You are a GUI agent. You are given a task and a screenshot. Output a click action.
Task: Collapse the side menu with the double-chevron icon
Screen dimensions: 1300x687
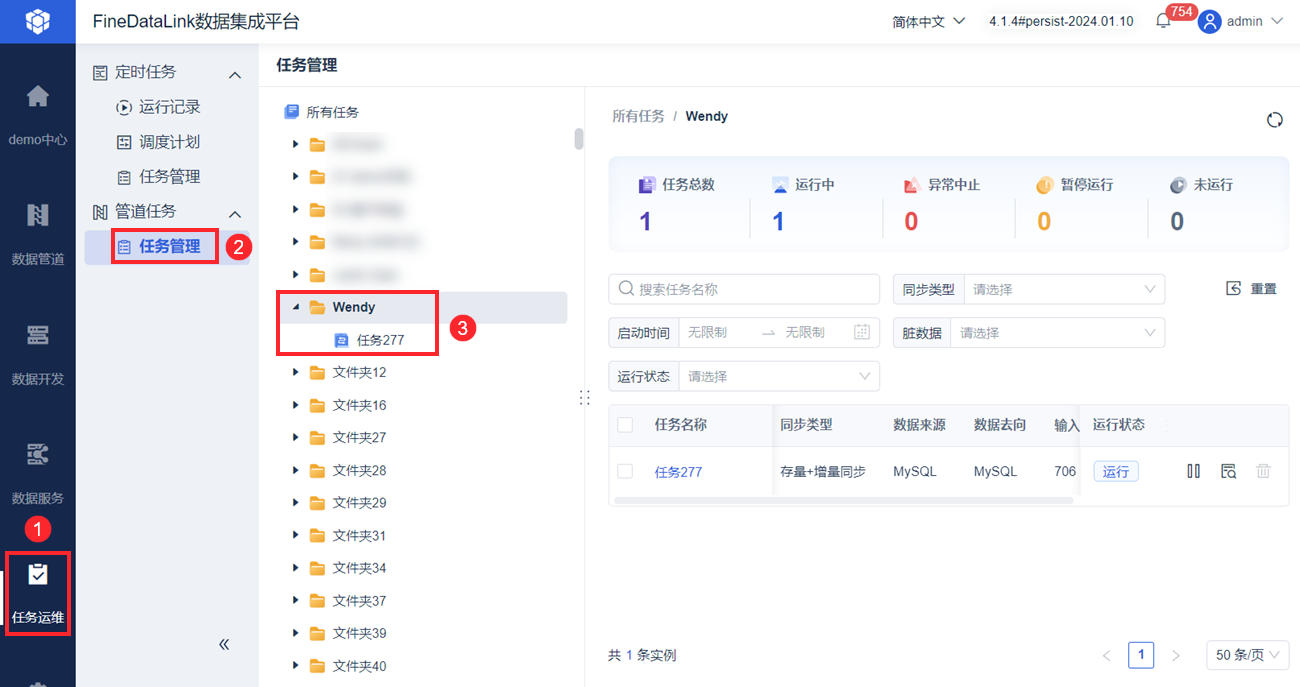click(224, 644)
